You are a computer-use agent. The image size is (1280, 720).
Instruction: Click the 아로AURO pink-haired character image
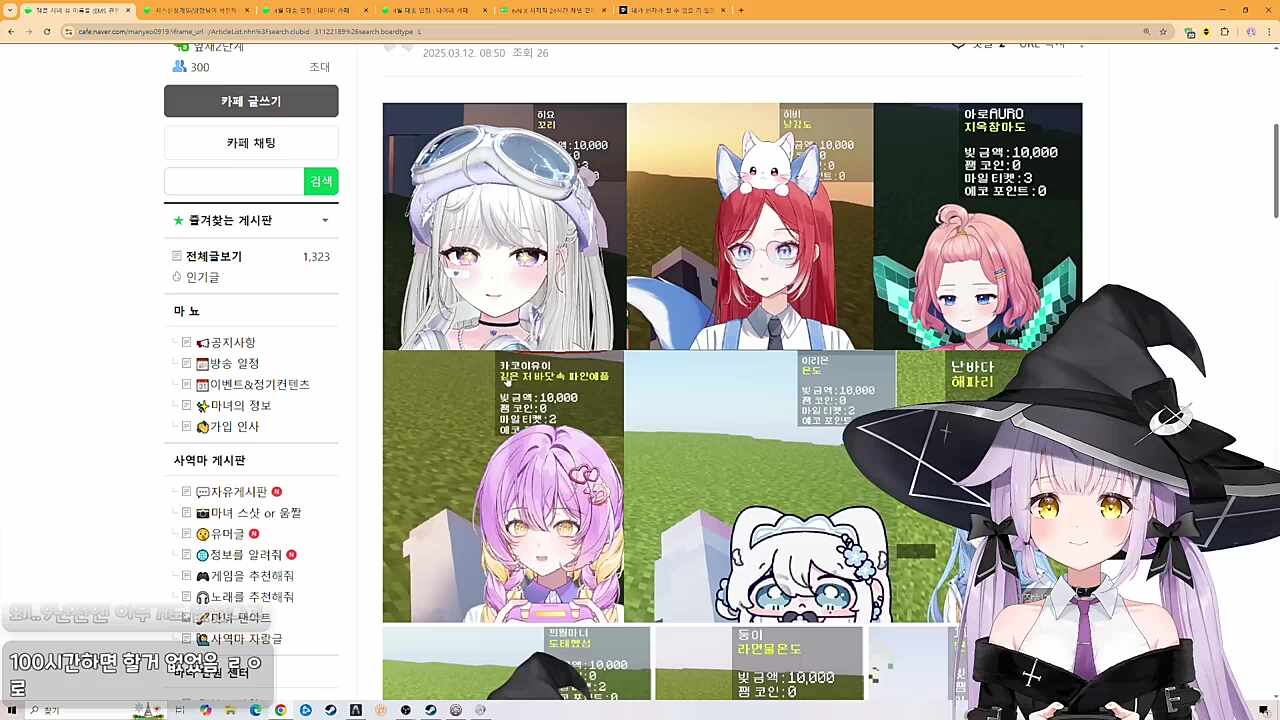[978, 226]
